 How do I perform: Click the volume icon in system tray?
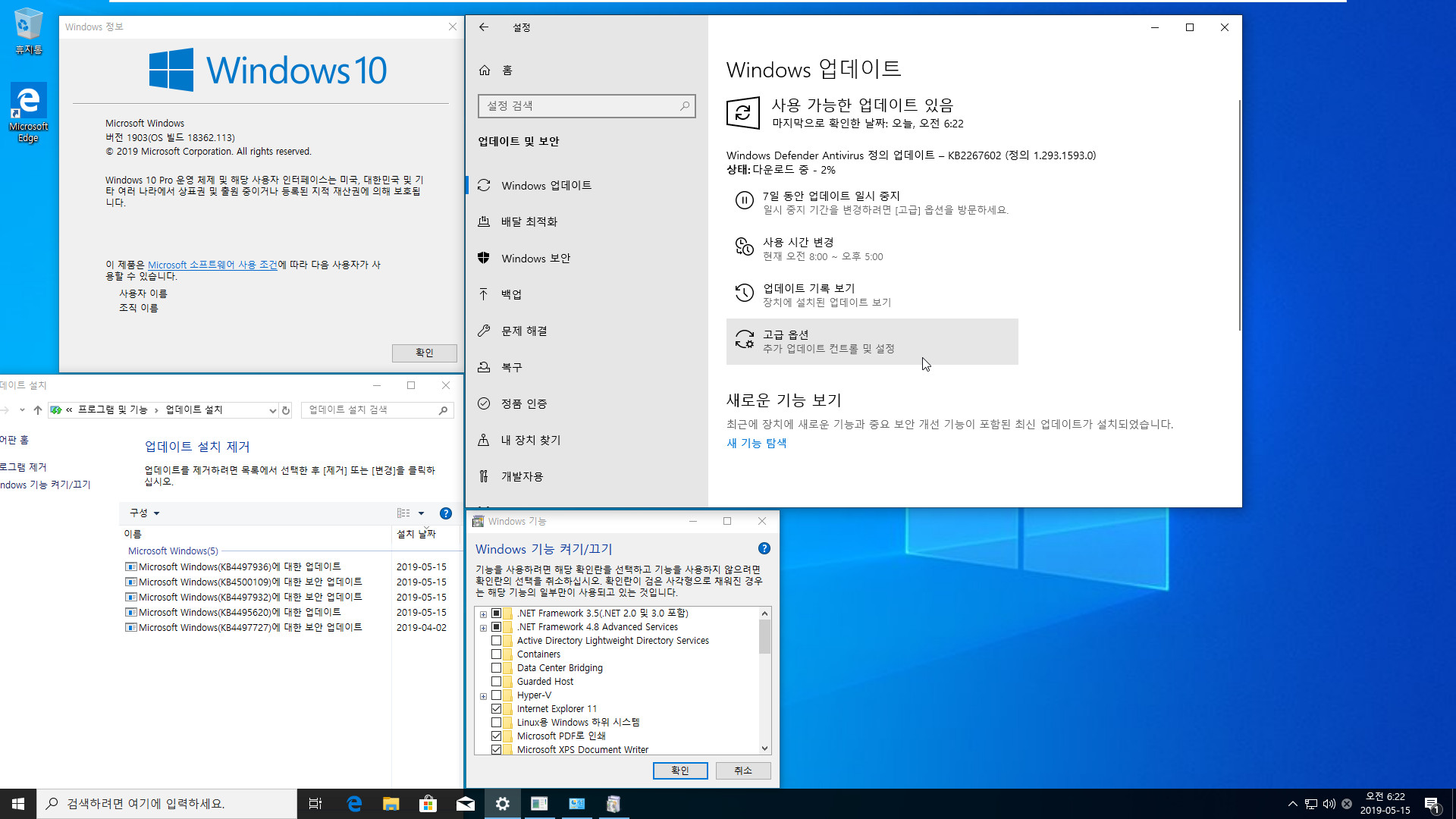pos(1329,804)
